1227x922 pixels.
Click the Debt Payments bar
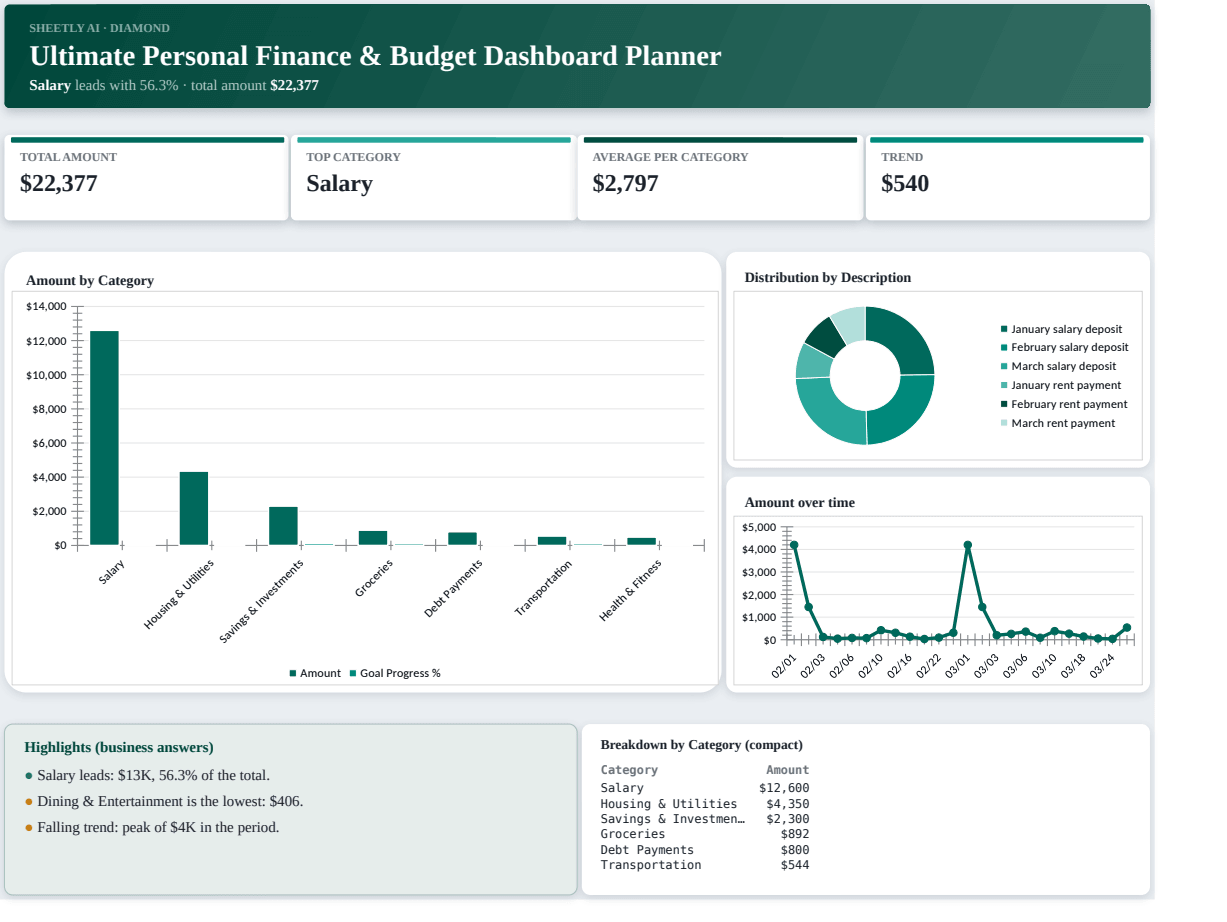462,539
